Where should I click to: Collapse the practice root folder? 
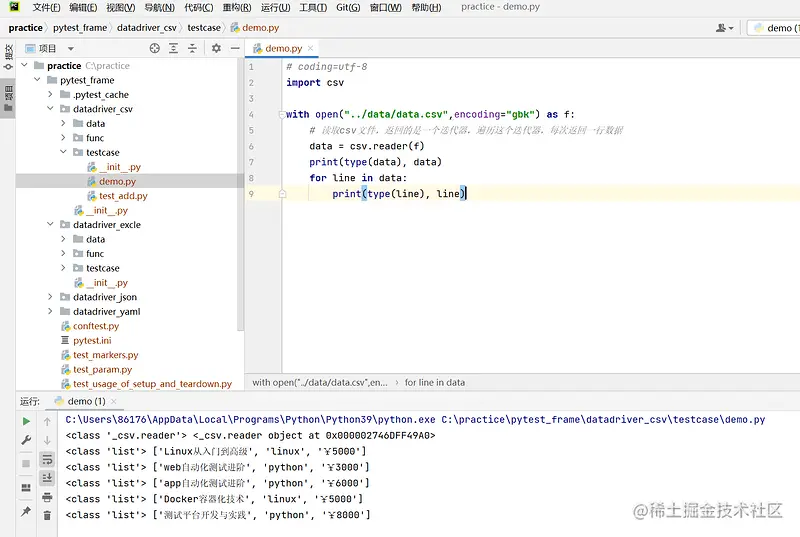(x=24, y=65)
